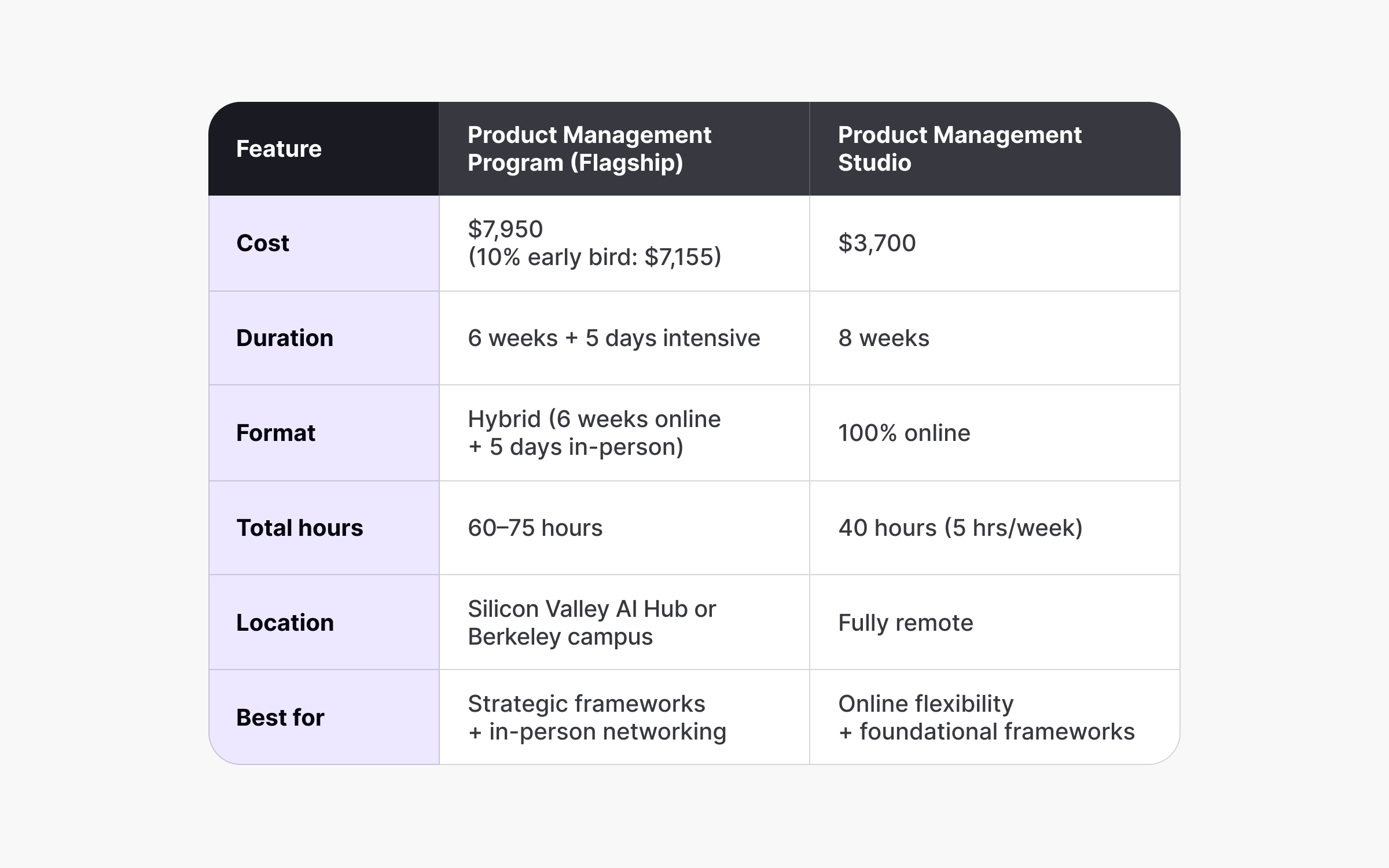This screenshot has height=868, width=1389.
Task: Select the Location row label
Action: click(x=285, y=623)
